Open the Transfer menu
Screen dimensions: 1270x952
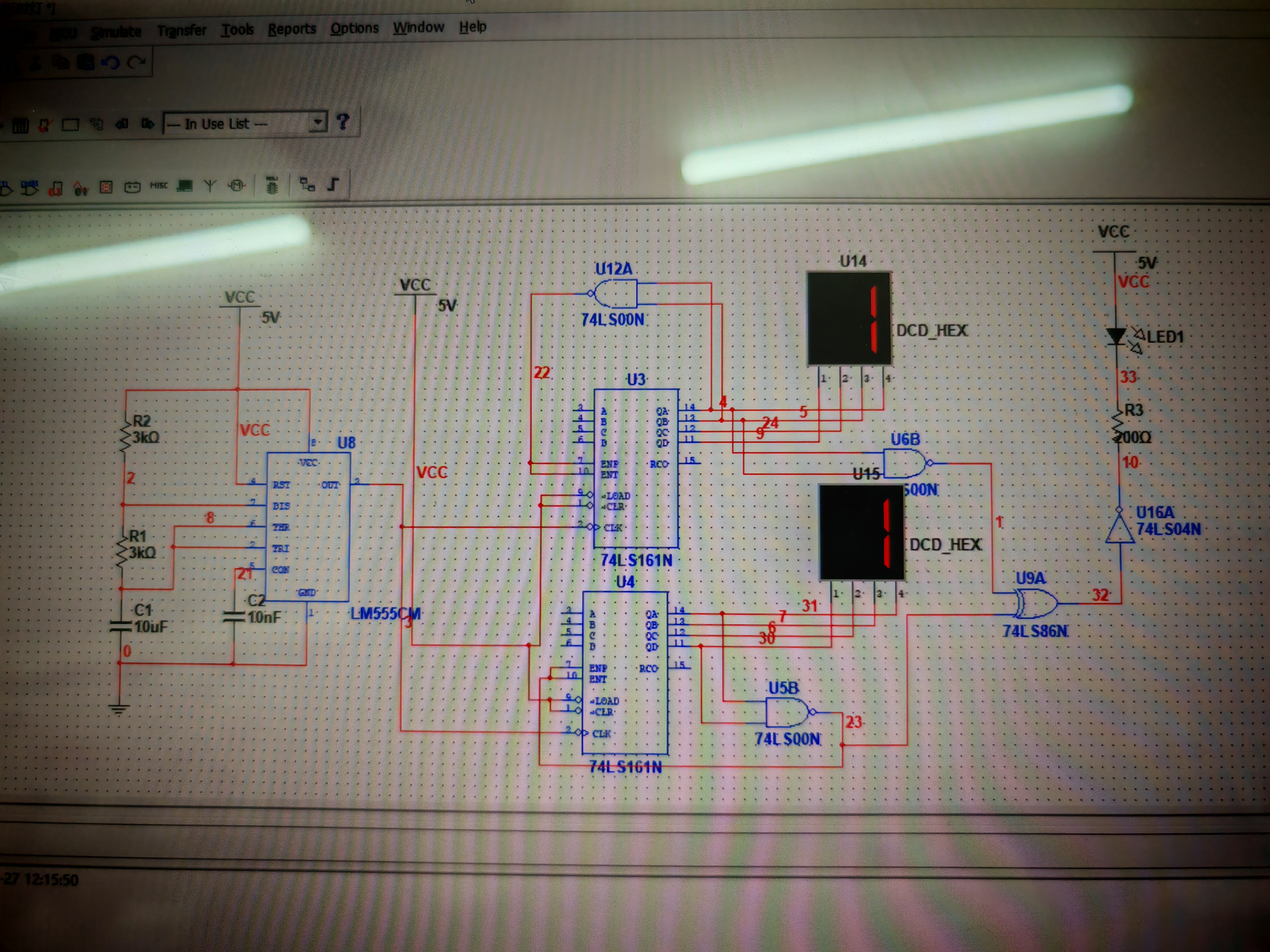(x=181, y=31)
